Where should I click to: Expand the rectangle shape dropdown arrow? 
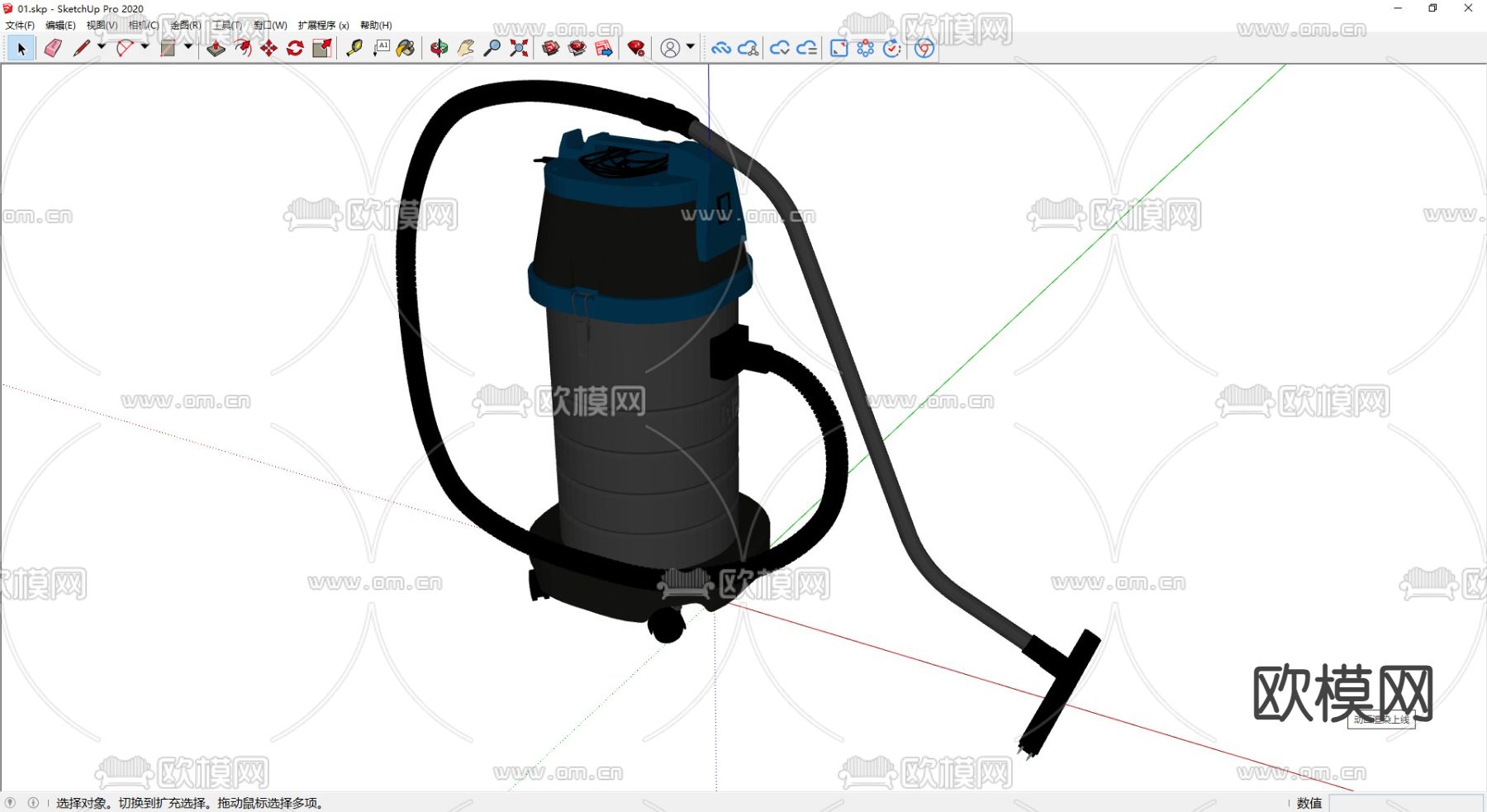tap(188, 47)
